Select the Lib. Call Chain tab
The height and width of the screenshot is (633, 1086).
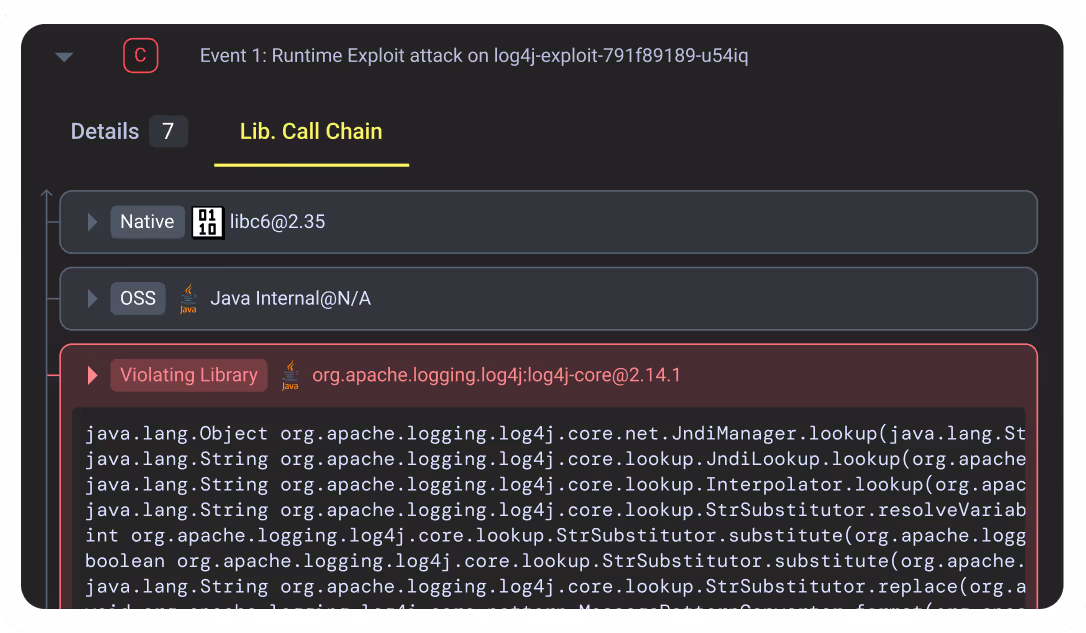311,131
